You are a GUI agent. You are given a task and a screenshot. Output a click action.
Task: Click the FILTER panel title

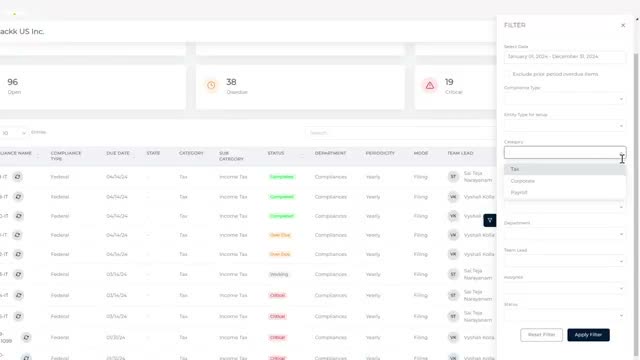[515, 25]
